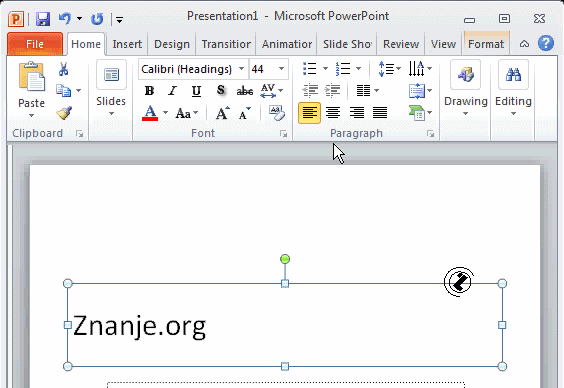Select the right-middle sizing handle of title box

502,325
